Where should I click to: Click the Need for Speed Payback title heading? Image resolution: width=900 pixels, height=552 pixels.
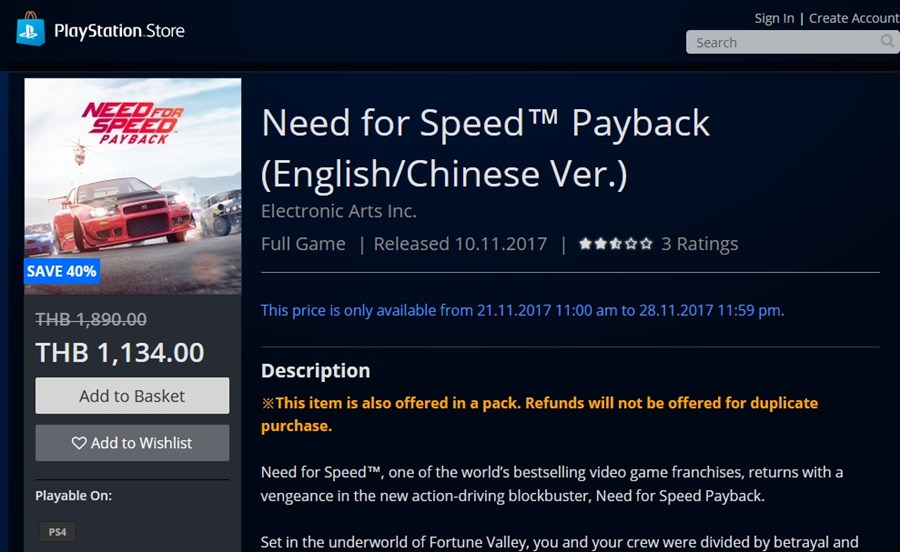486,148
